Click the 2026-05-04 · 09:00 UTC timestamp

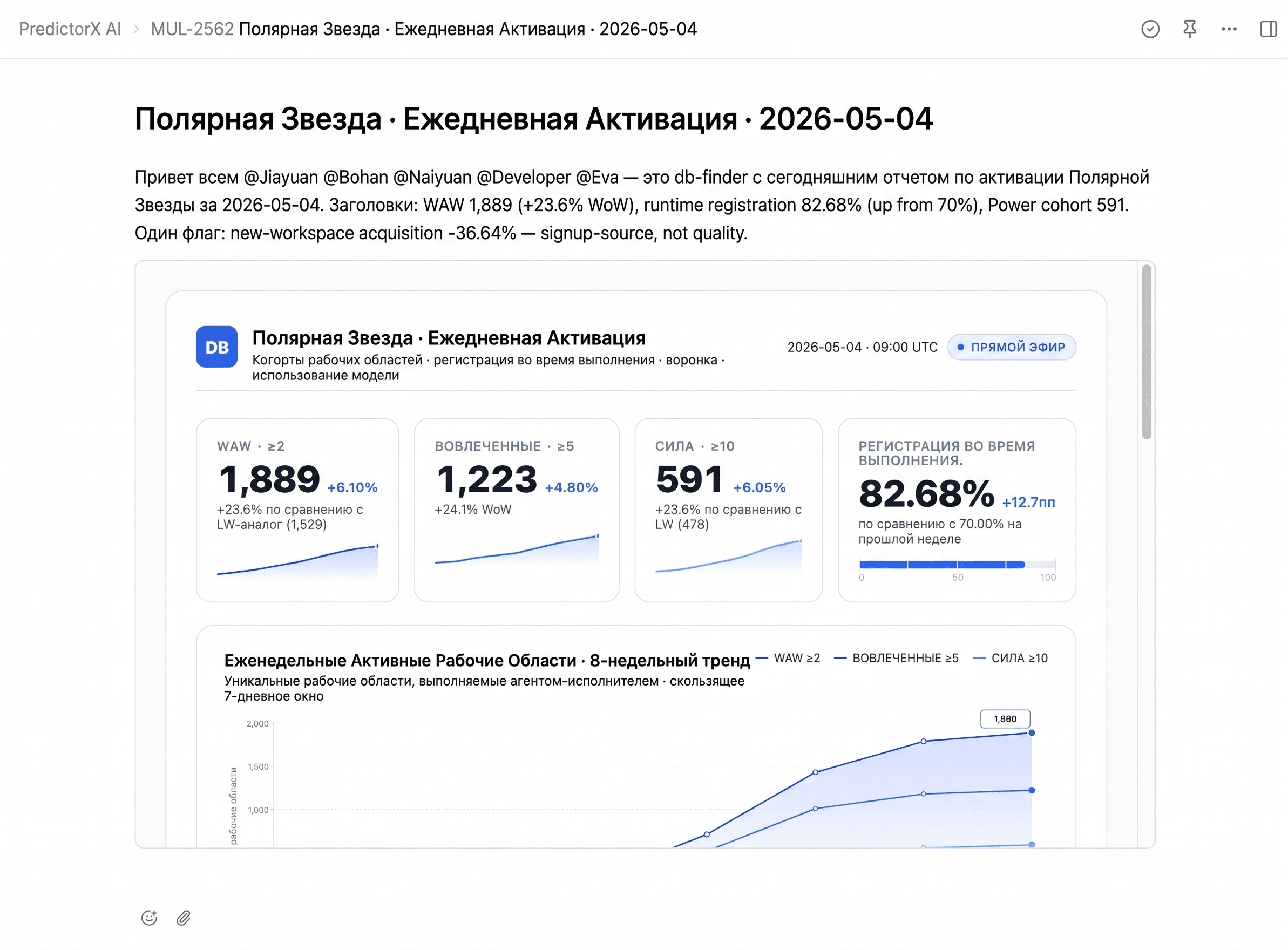click(862, 347)
